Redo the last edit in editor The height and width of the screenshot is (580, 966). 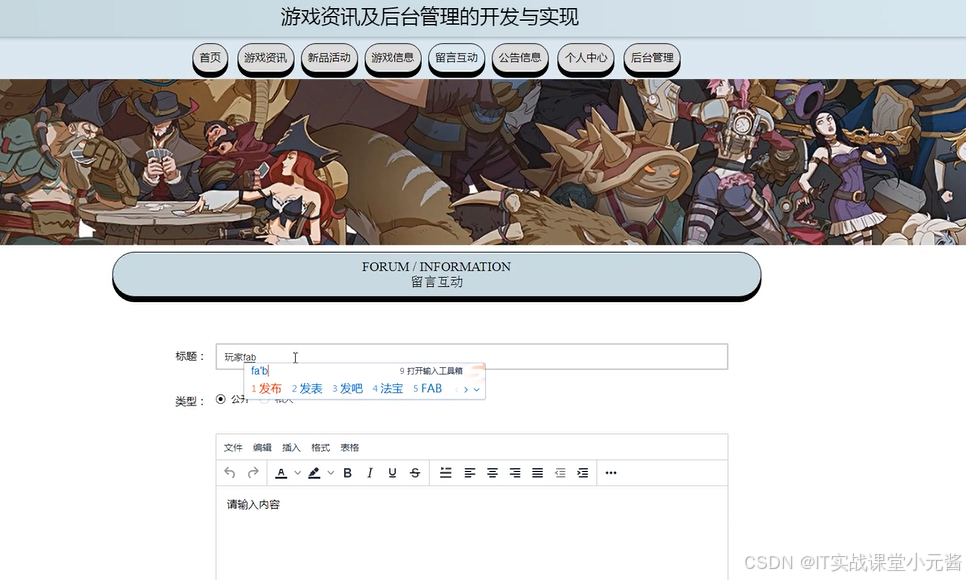point(253,473)
